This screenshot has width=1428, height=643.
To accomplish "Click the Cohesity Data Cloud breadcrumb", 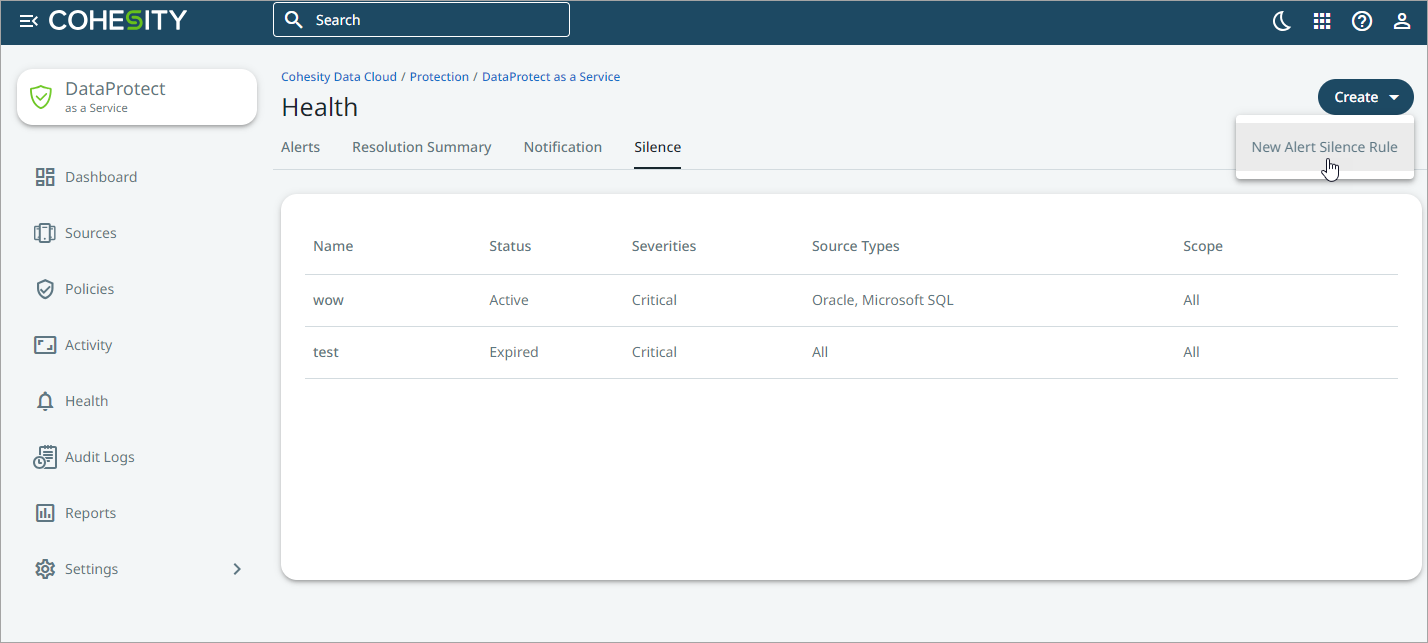I will click(339, 77).
